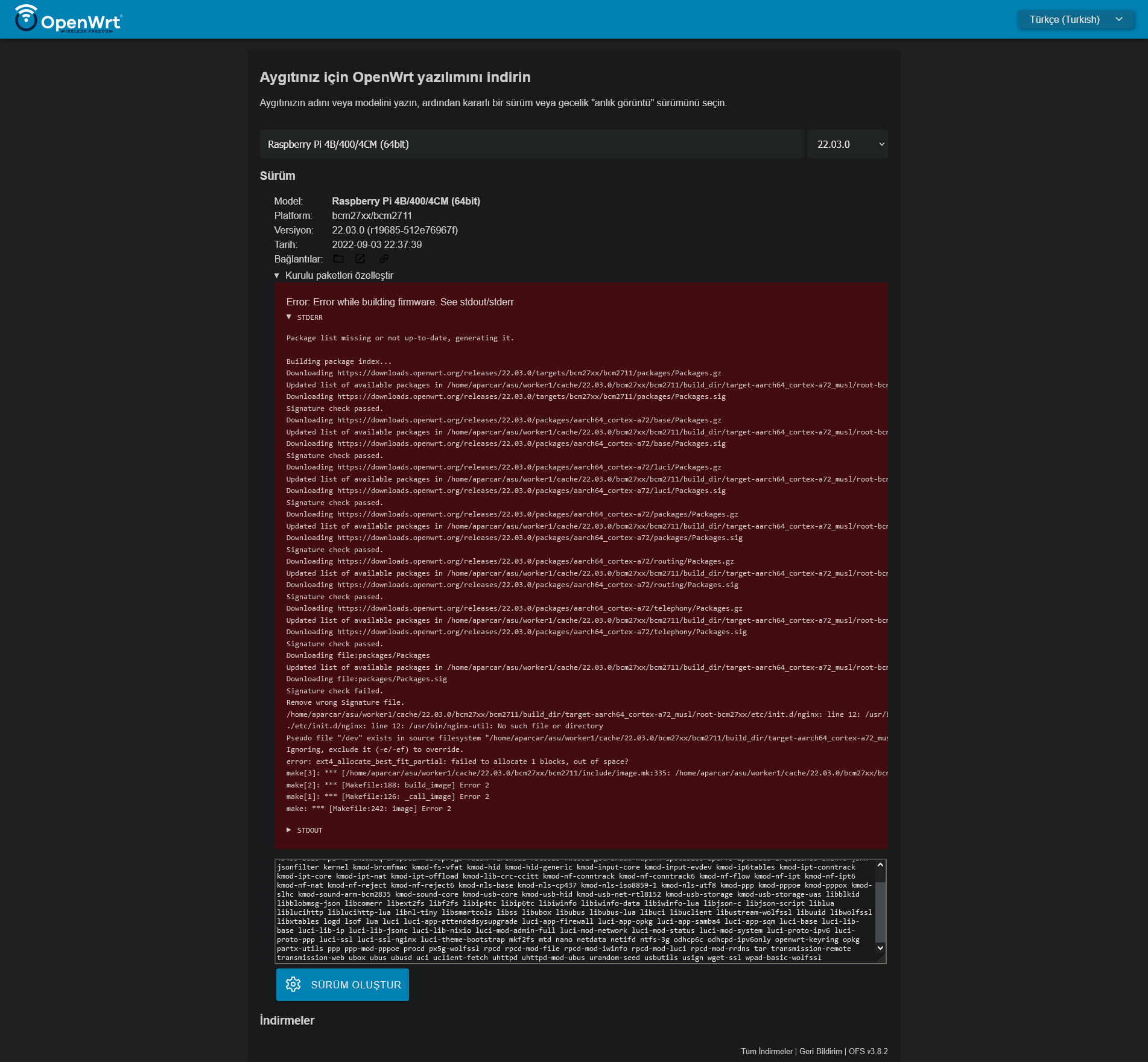This screenshot has height=1062, width=1148.
Task: Click the package list scrollbar down arrow
Action: 881,948
